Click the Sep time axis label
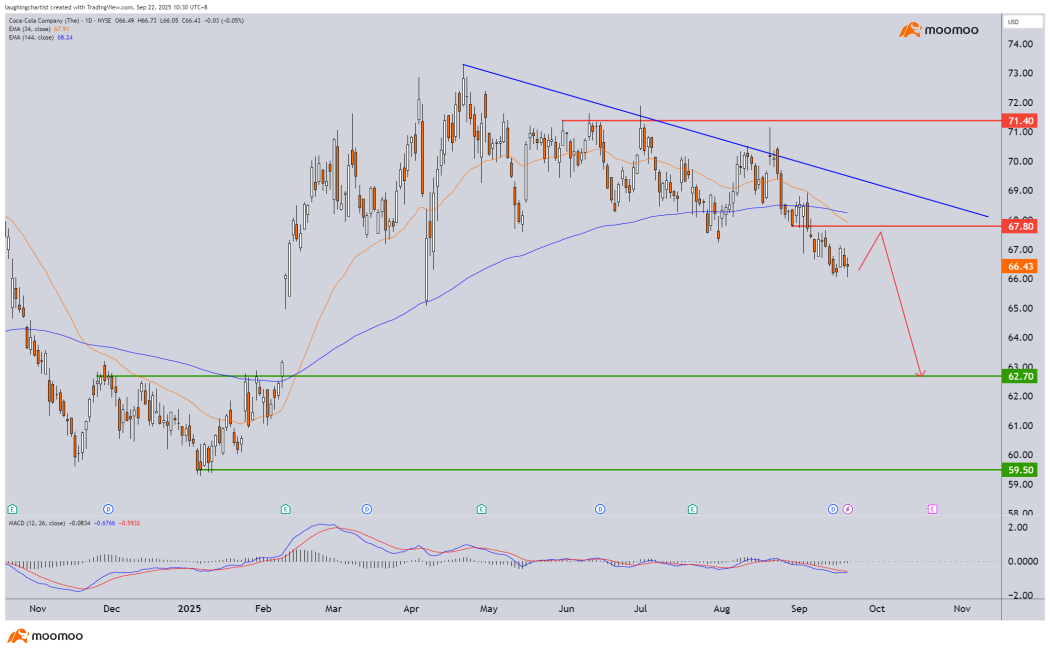1050x650 pixels. pyautogui.click(x=799, y=608)
